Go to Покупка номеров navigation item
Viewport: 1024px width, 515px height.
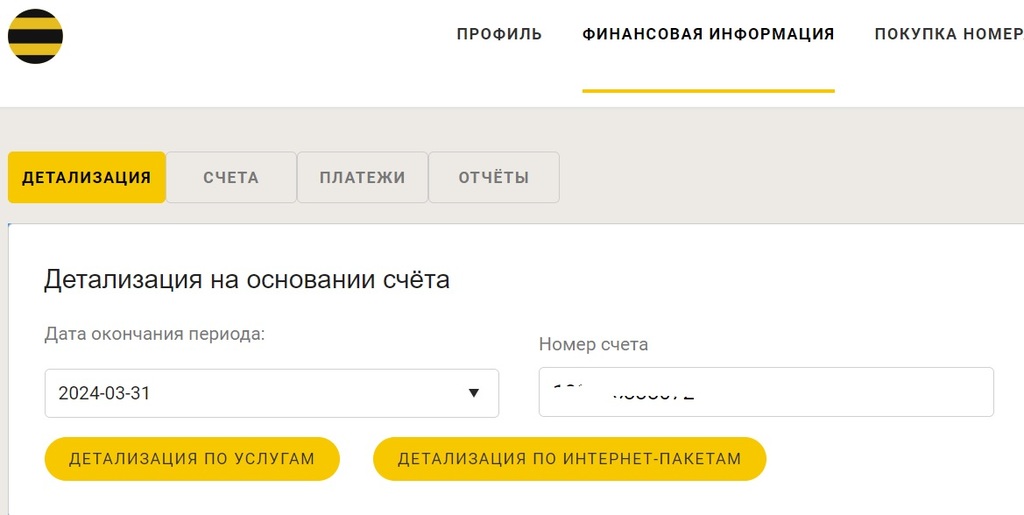pyautogui.click(x=948, y=34)
